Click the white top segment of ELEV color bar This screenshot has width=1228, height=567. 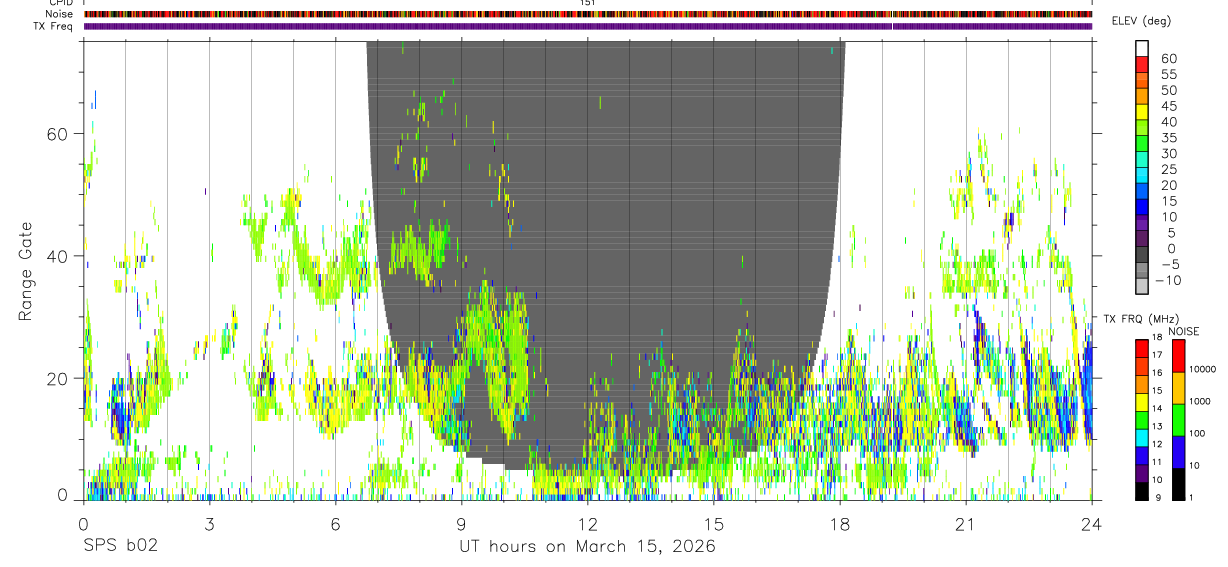[x=1142, y=48]
